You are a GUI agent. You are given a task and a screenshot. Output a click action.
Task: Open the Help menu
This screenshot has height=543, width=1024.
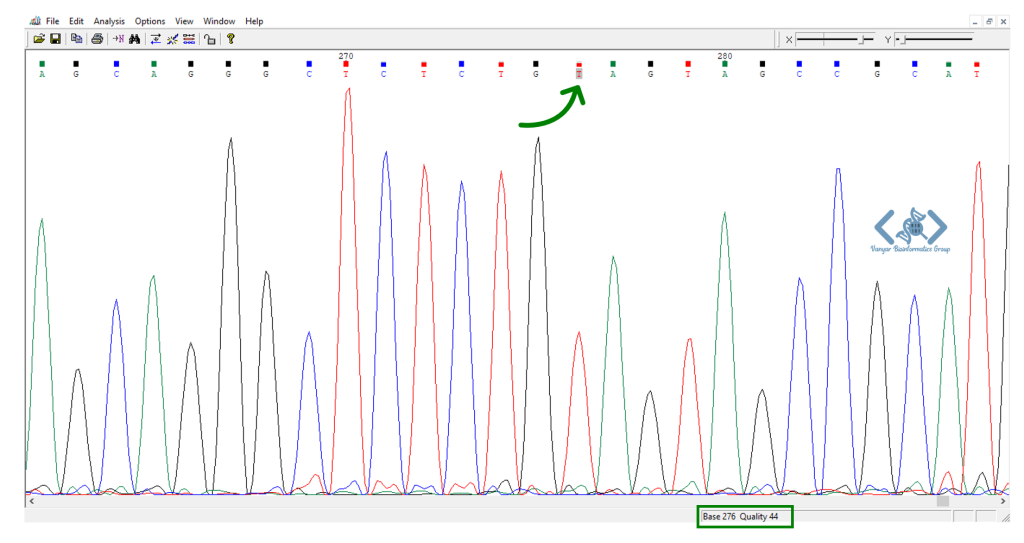click(254, 21)
